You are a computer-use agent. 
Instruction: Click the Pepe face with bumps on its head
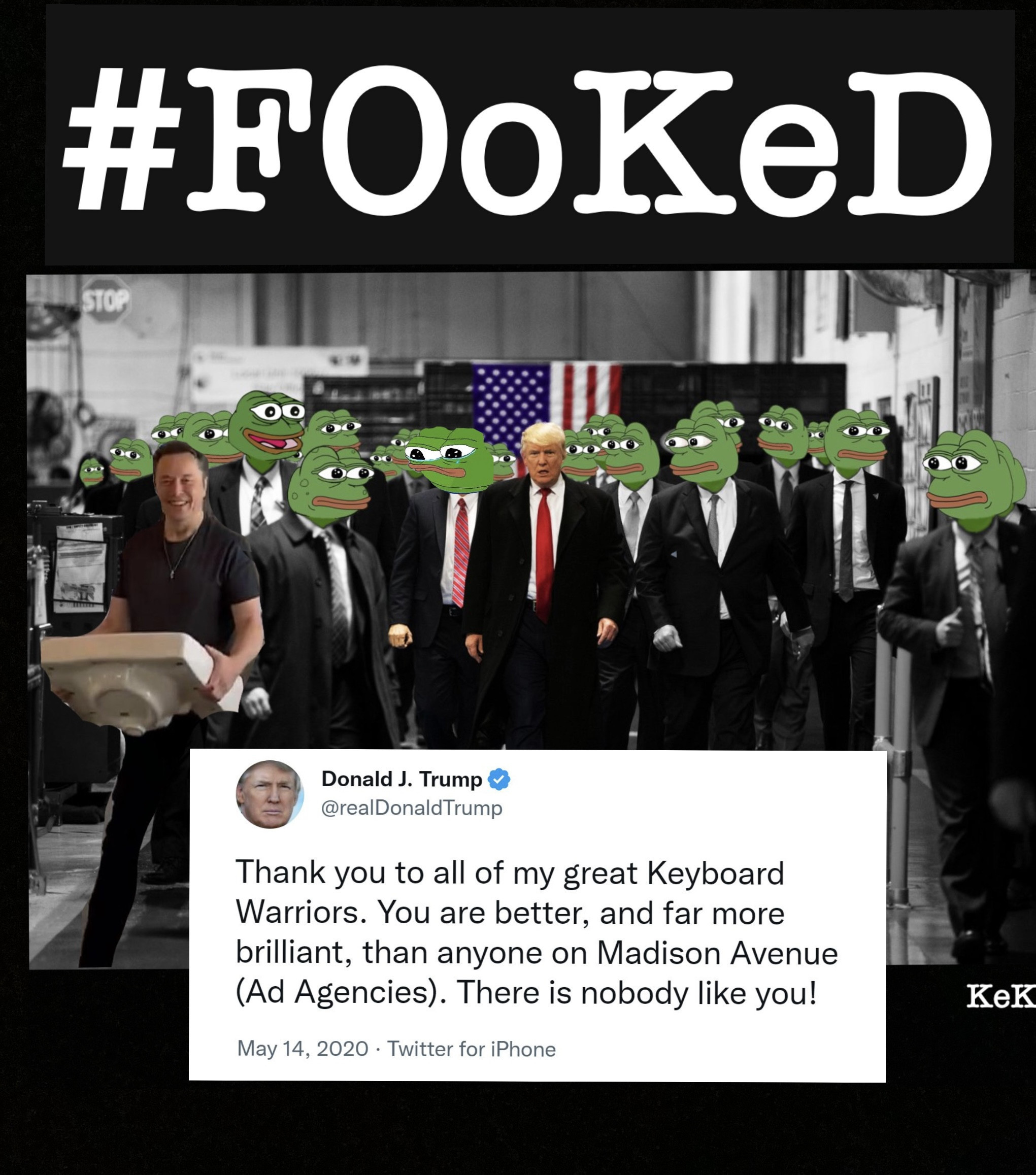(x=329, y=486)
